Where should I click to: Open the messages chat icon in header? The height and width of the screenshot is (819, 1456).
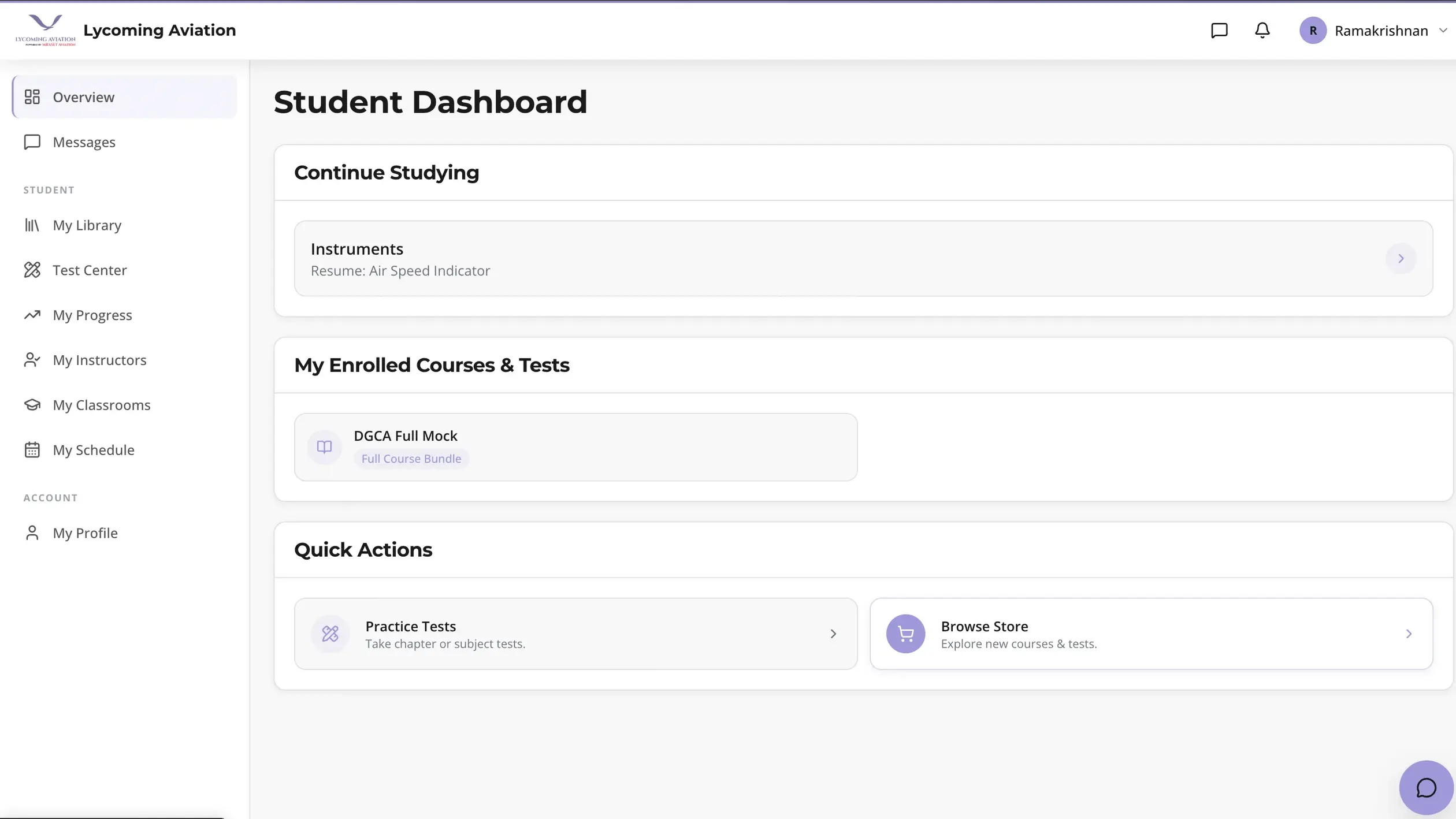(1219, 30)
